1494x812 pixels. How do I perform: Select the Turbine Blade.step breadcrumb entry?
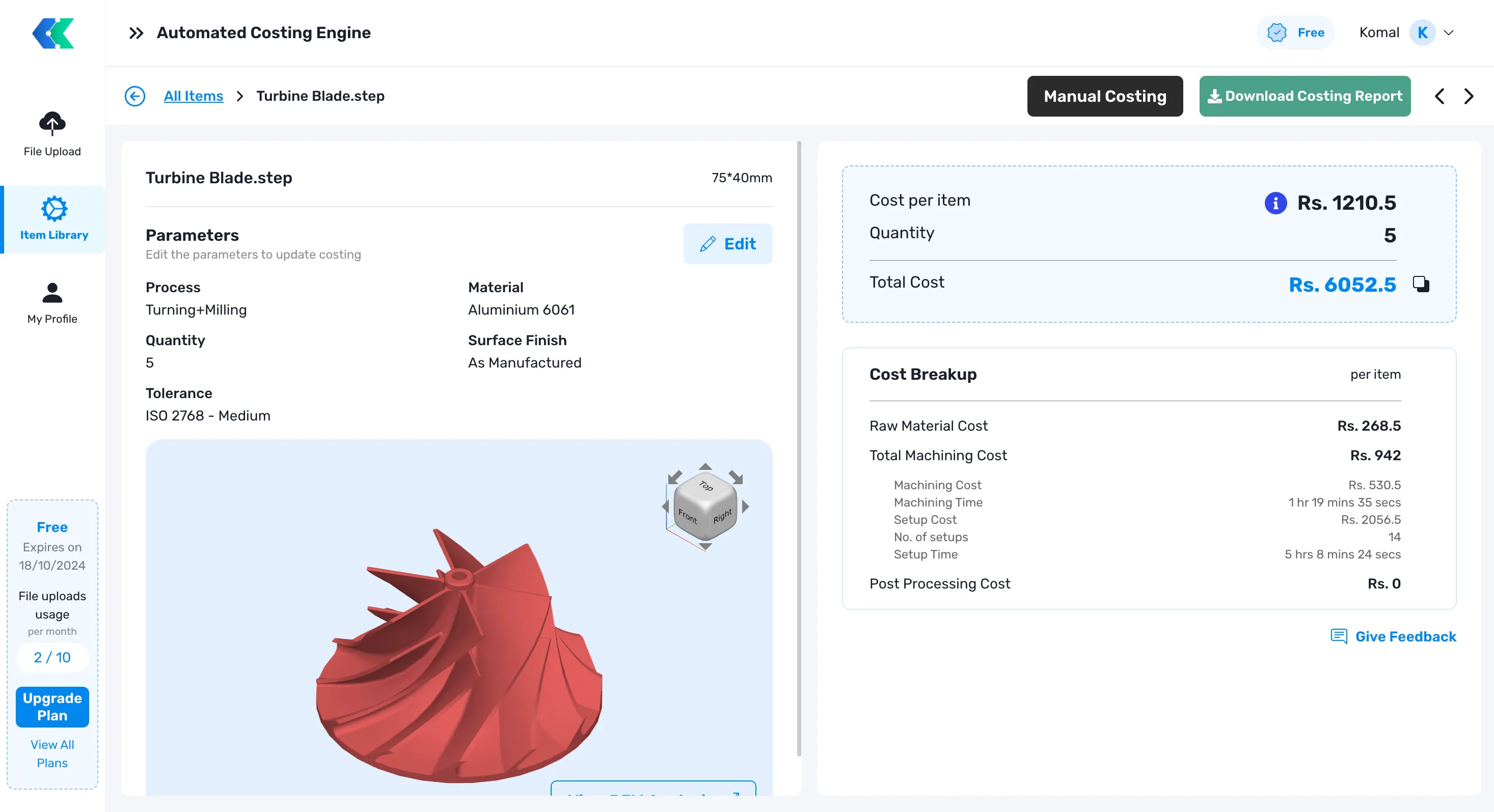(321, 96)
